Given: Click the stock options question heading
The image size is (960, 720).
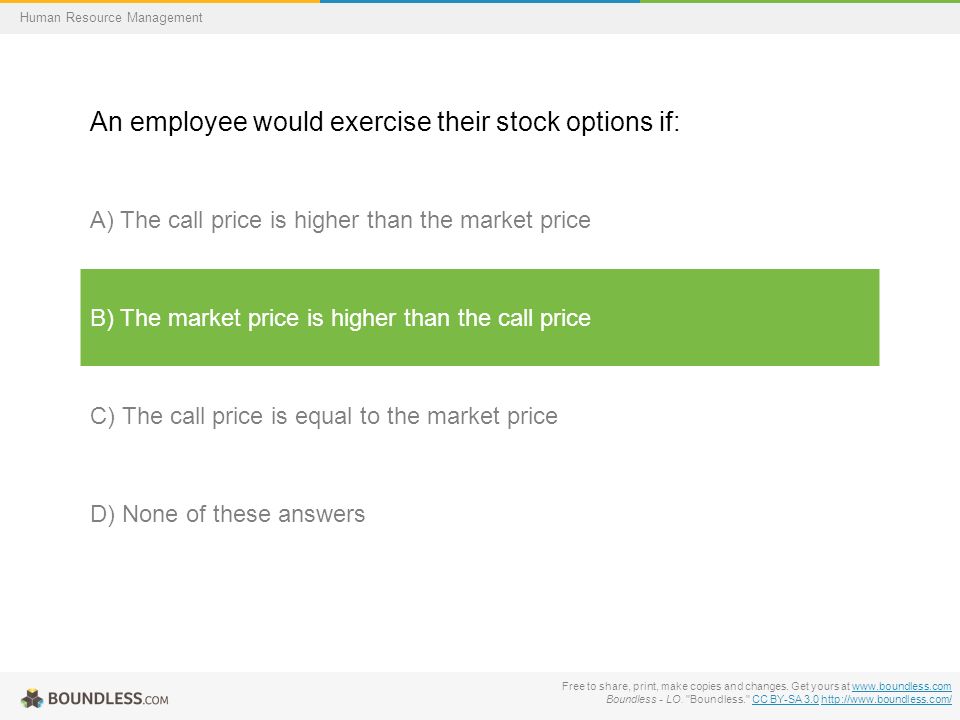Looking at the screenshot, I should point(384,121).
